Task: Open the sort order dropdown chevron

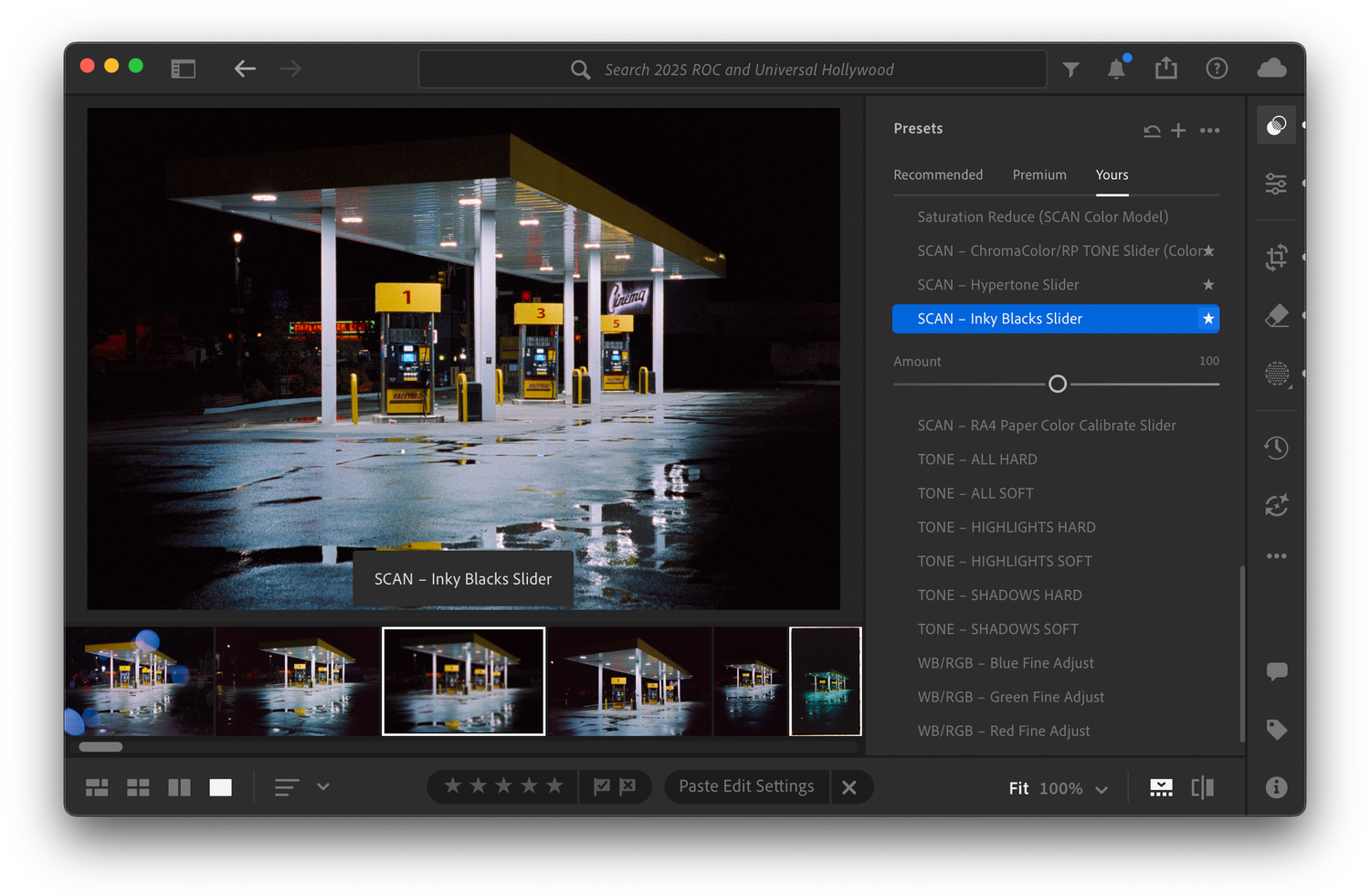Action: (x=322, y=786)
